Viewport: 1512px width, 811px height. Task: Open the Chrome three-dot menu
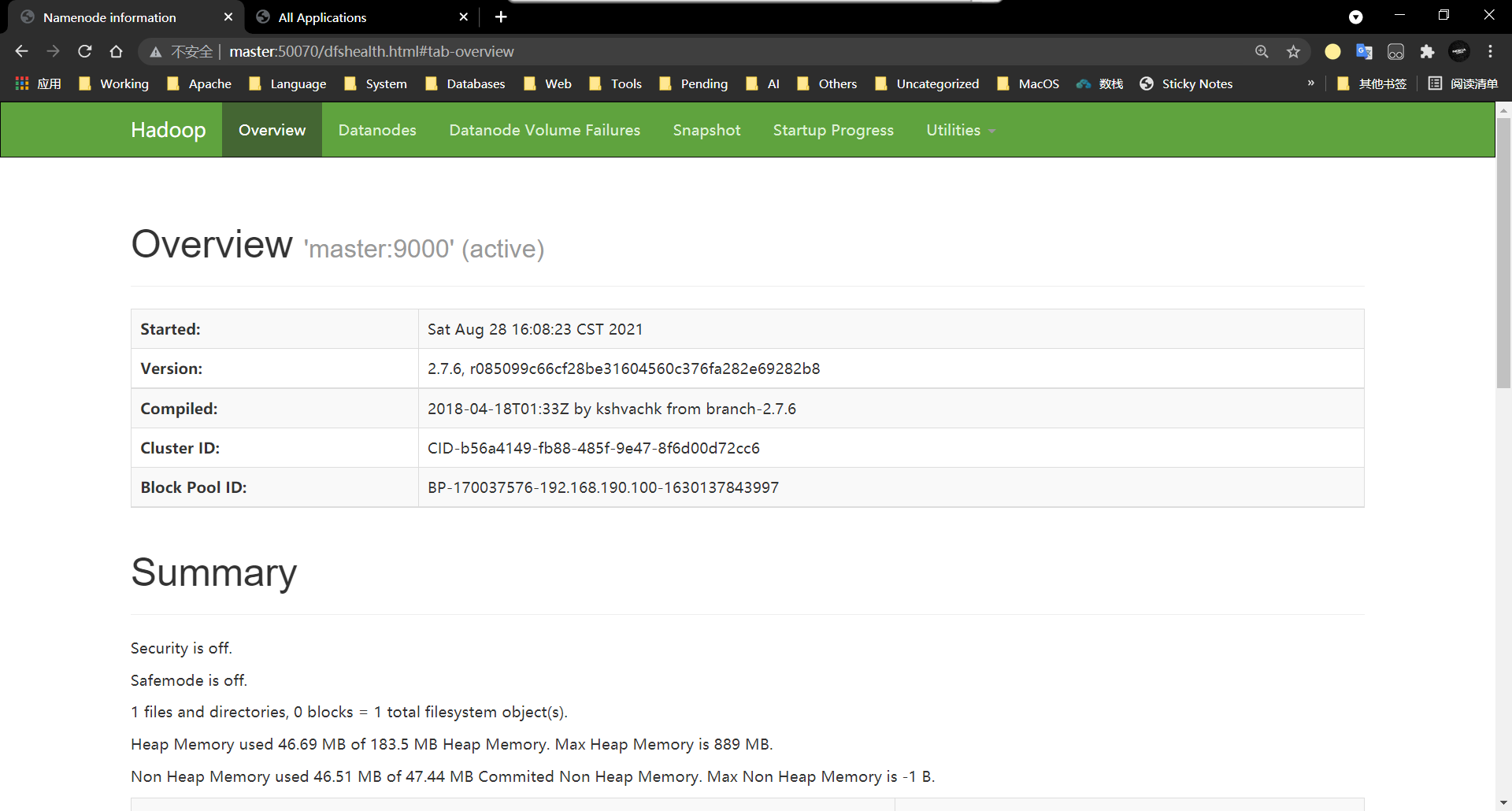1490,51
